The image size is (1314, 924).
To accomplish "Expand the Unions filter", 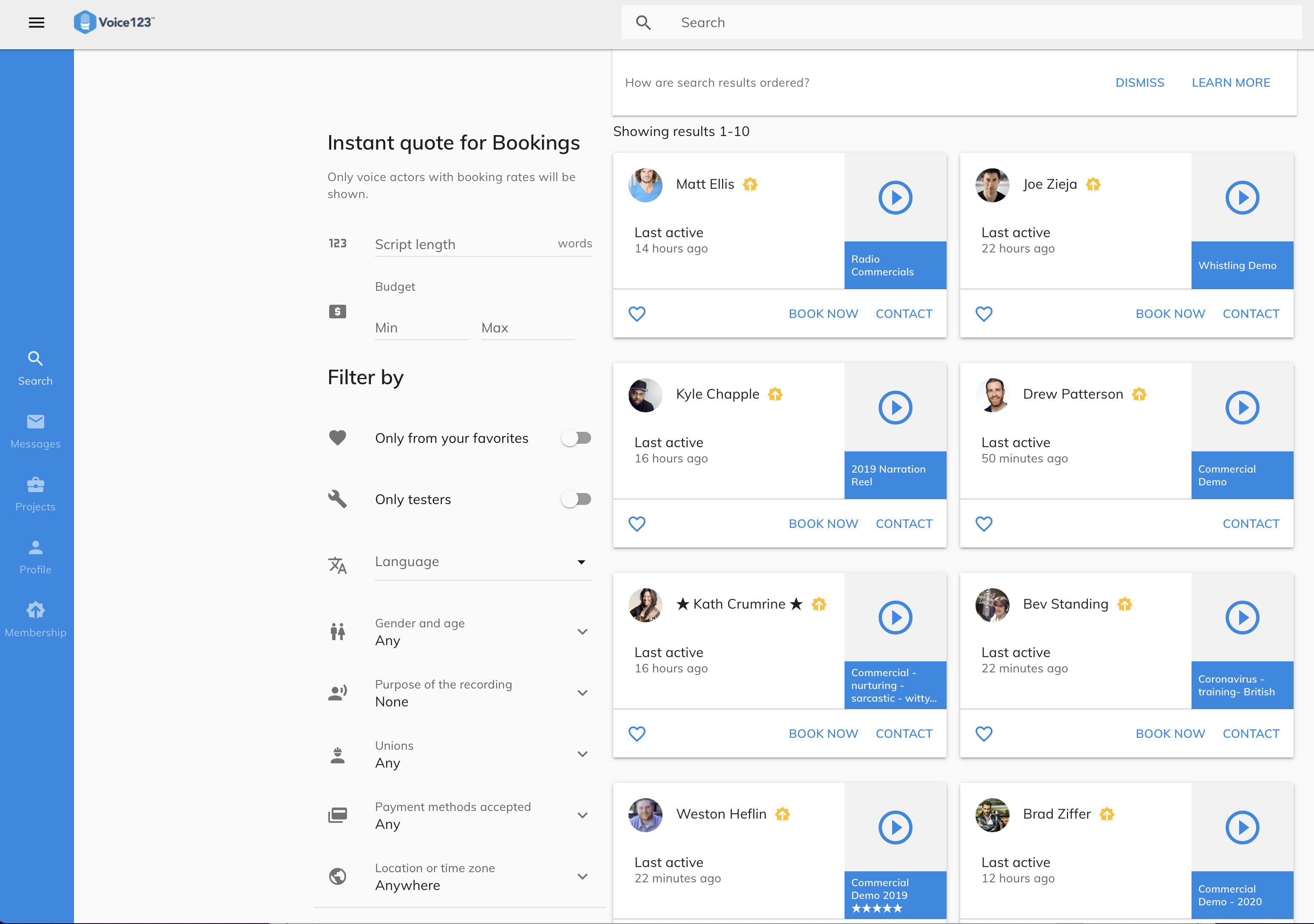I will pos(582,755).
